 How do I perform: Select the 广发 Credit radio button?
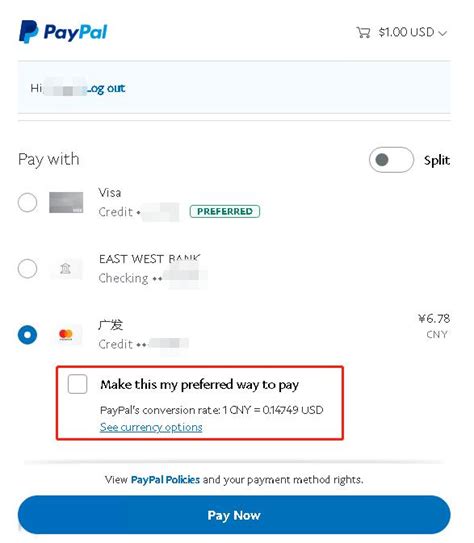tap(27, 335)
